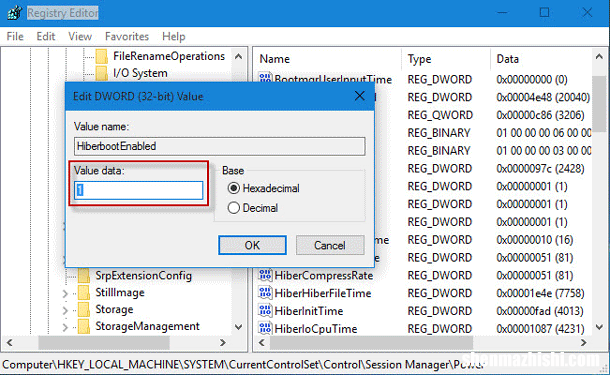
Task: Confirm the DWORD edit with OK
Action: click(x=252, y=245)
